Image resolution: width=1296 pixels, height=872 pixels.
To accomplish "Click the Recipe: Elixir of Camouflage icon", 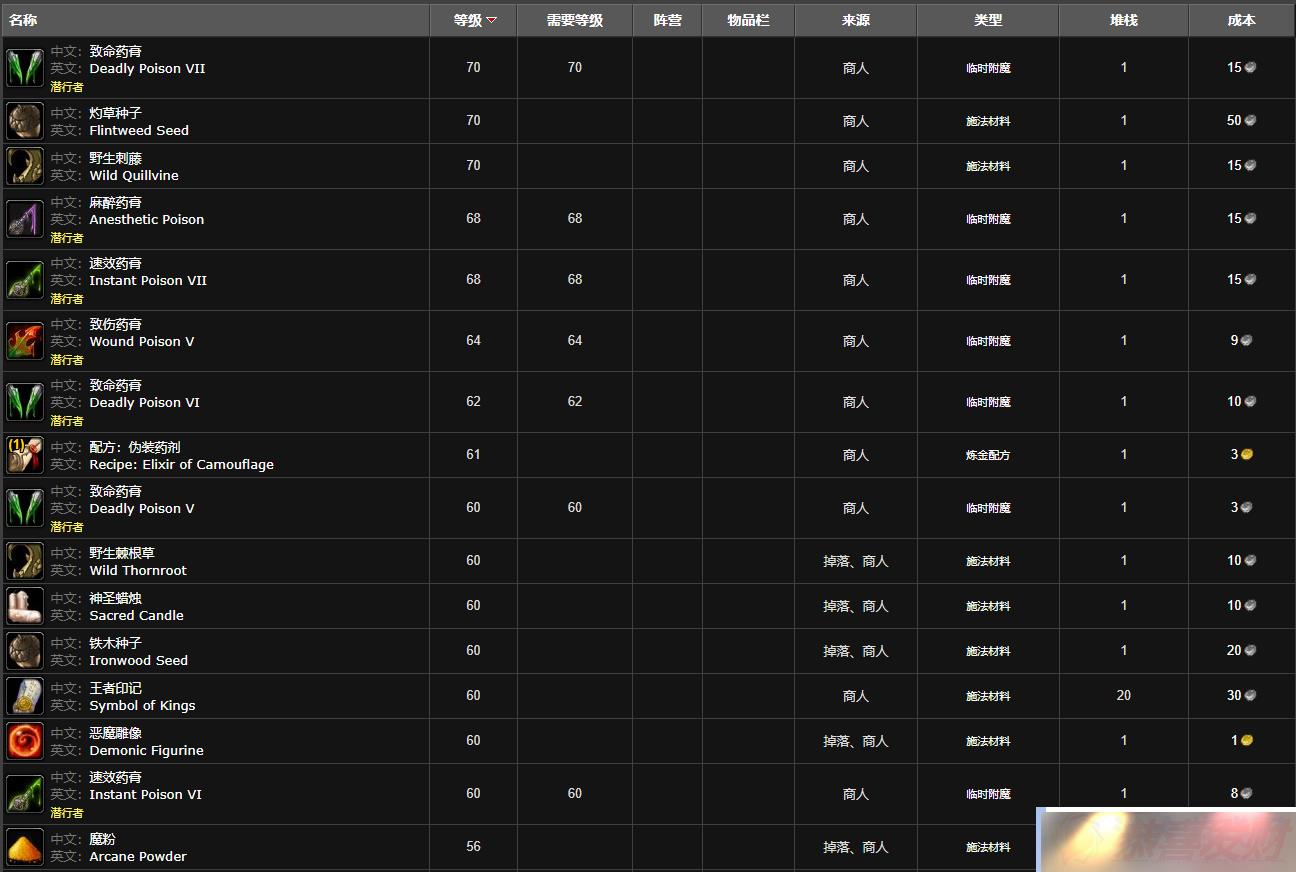I will 25,455.
